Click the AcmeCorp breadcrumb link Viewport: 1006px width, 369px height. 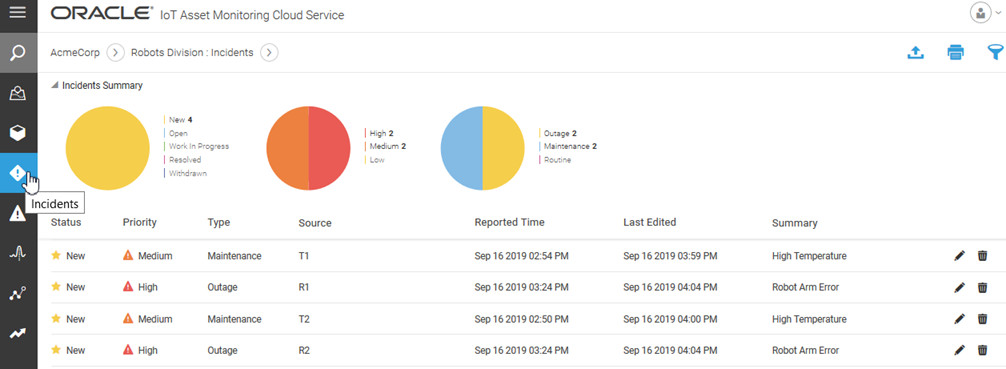pos(75,53)
